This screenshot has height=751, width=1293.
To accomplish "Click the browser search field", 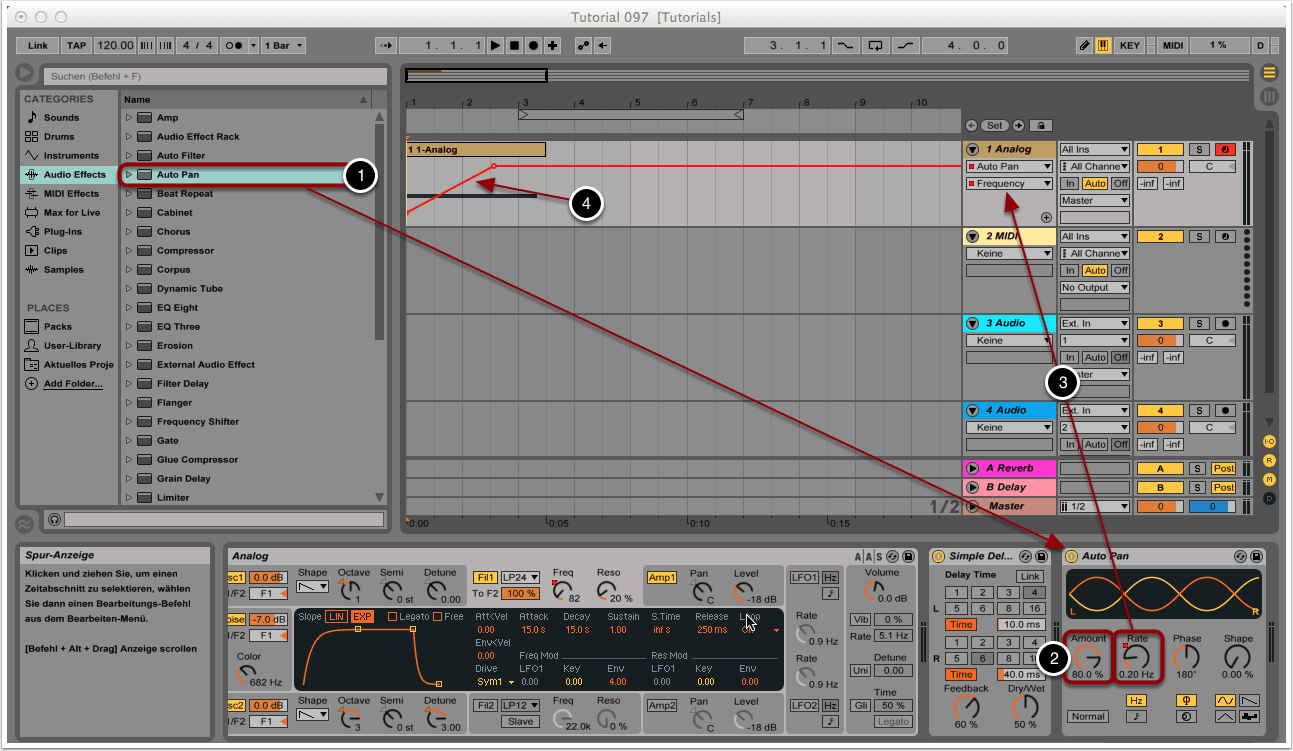I will (x=213, y=76).
